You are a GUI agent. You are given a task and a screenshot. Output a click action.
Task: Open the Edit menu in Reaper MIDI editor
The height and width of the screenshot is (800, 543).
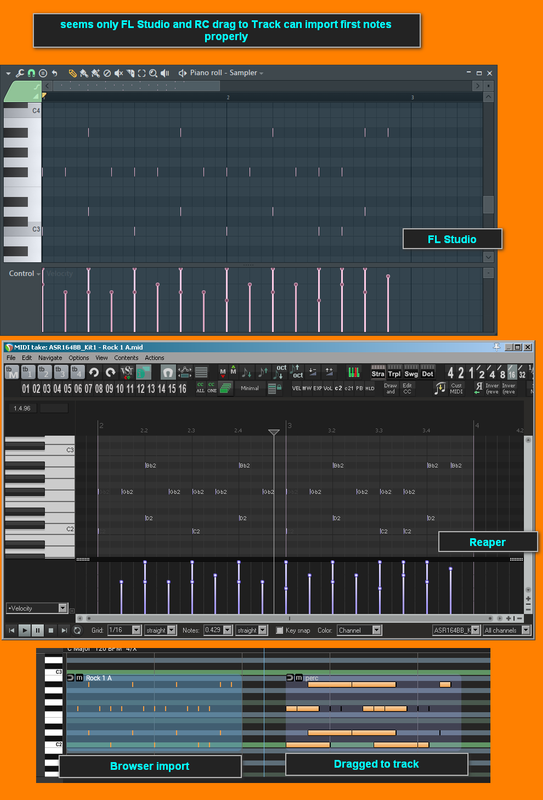click(x=27, y=358)
